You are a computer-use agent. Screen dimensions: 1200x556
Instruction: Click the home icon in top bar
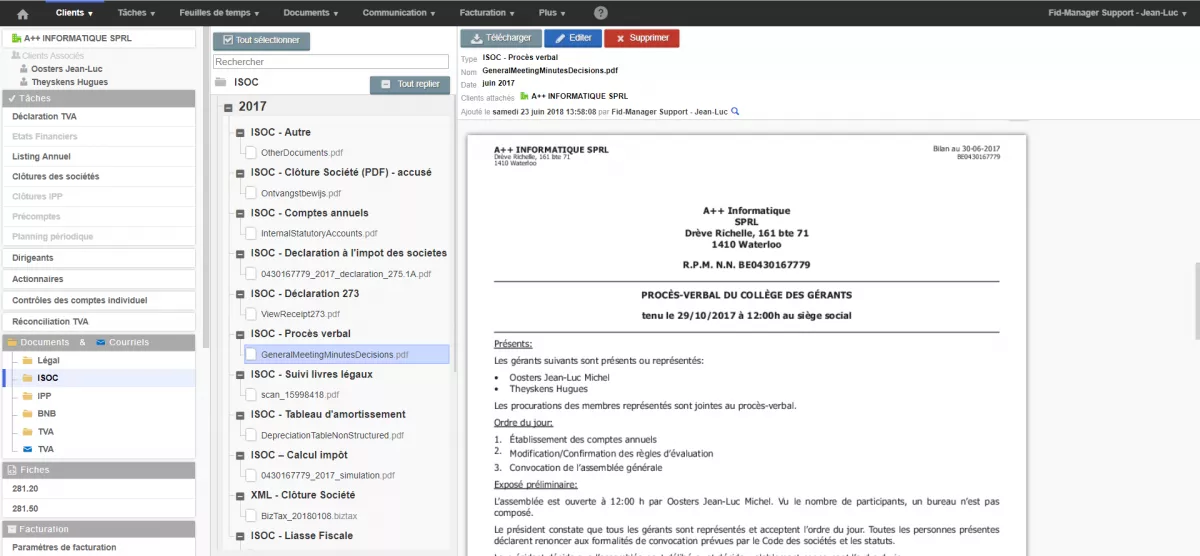23,13
